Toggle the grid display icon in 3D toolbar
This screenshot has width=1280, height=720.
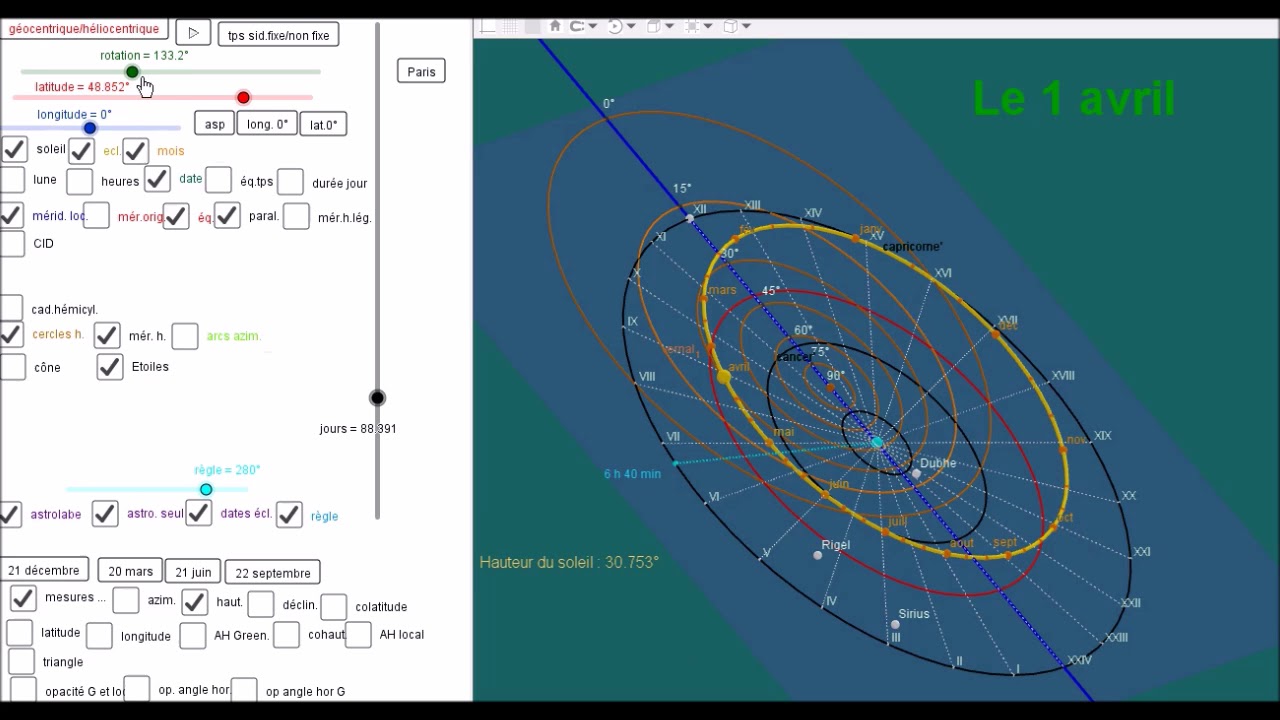[511, 26]
